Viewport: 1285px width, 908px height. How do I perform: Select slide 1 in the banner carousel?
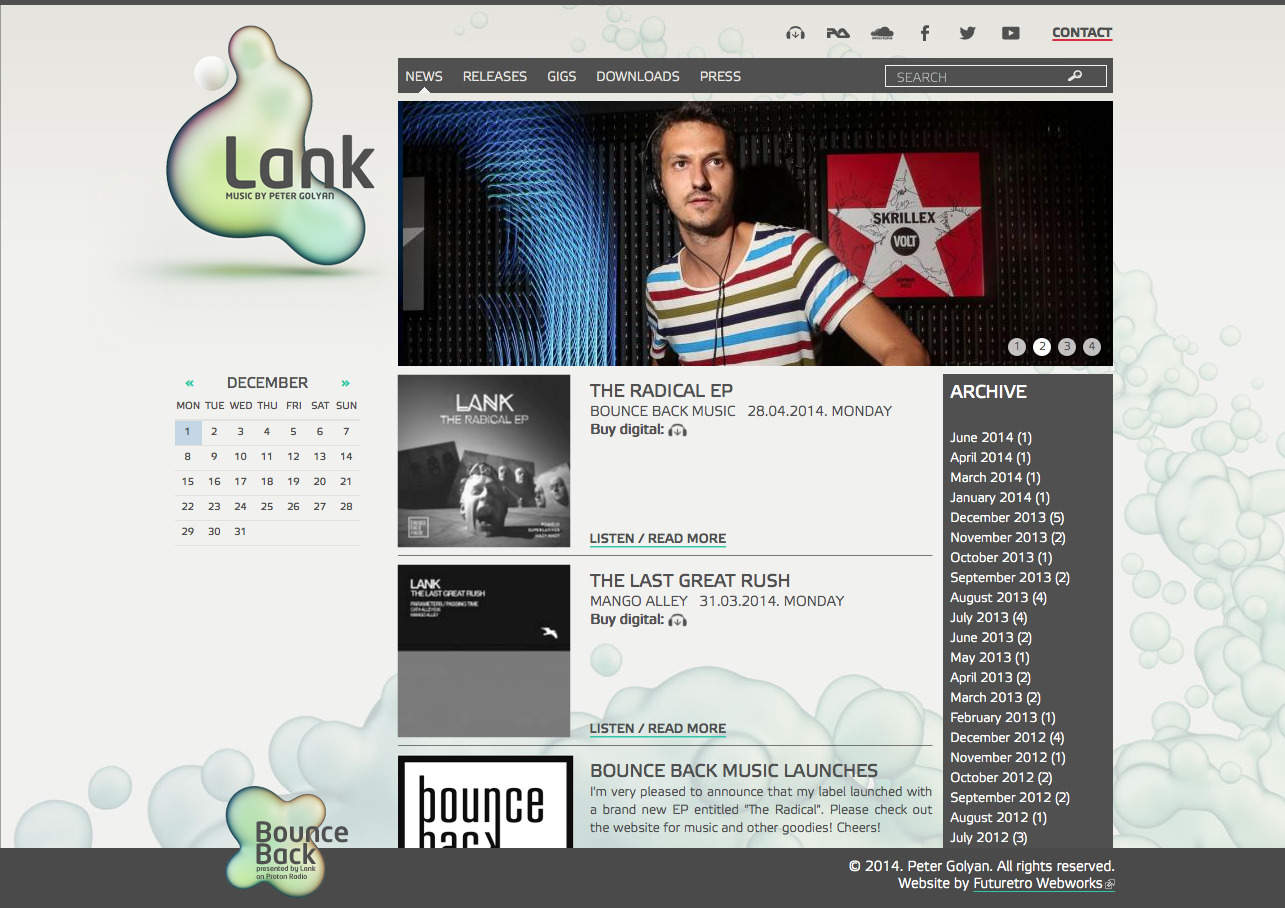[x=1016, y=347]
